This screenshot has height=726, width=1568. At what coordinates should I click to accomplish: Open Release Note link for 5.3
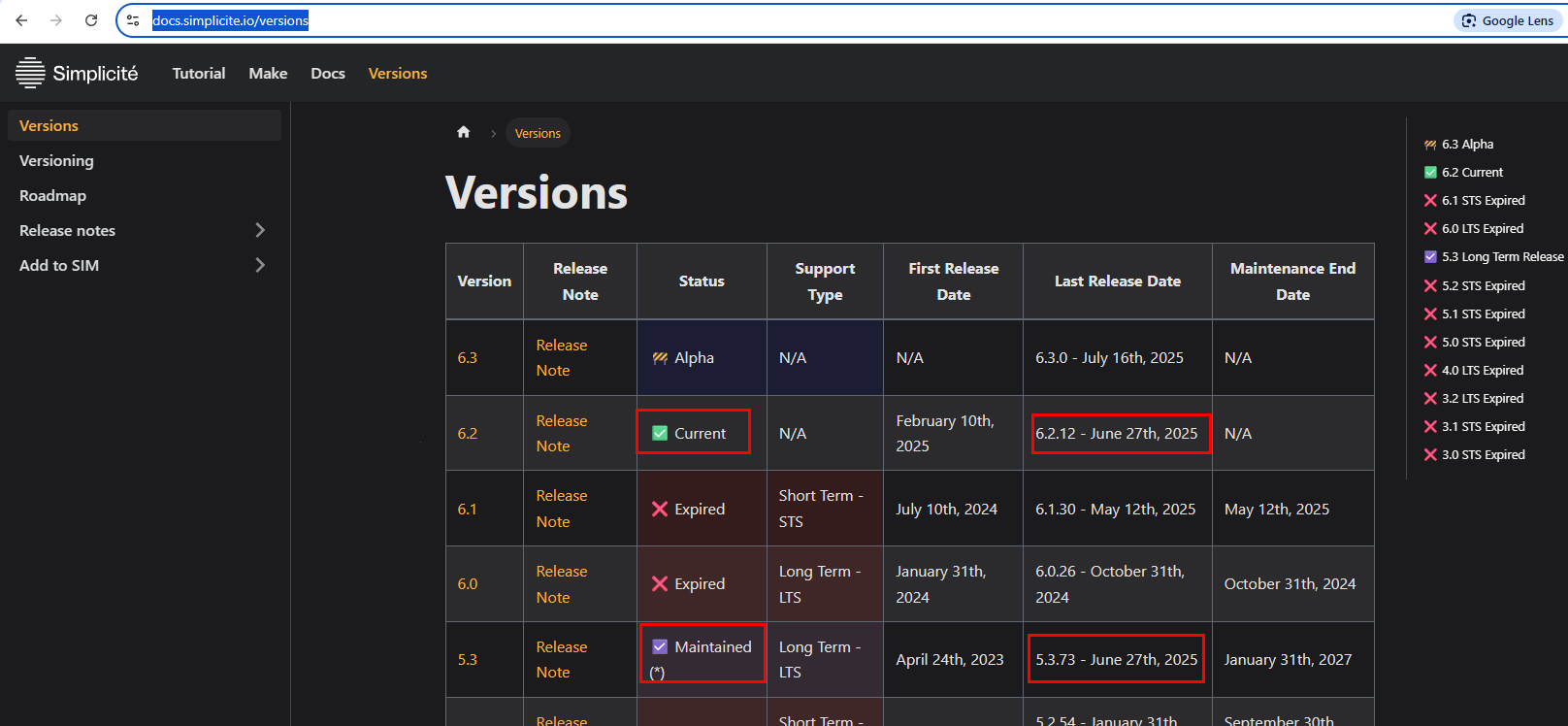click(562, 659)
